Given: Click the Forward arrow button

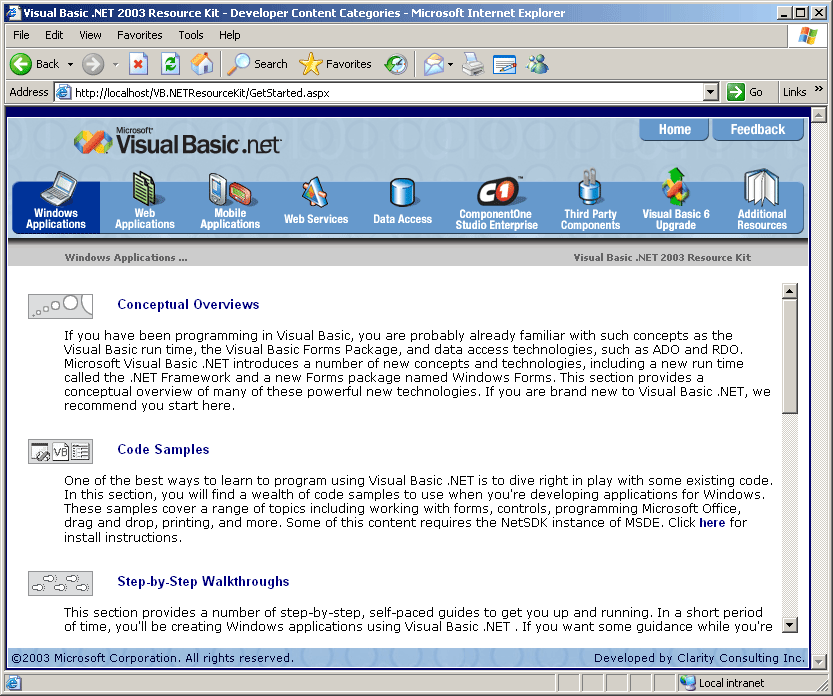Looking at the screenshot, I should click(93, 64).
